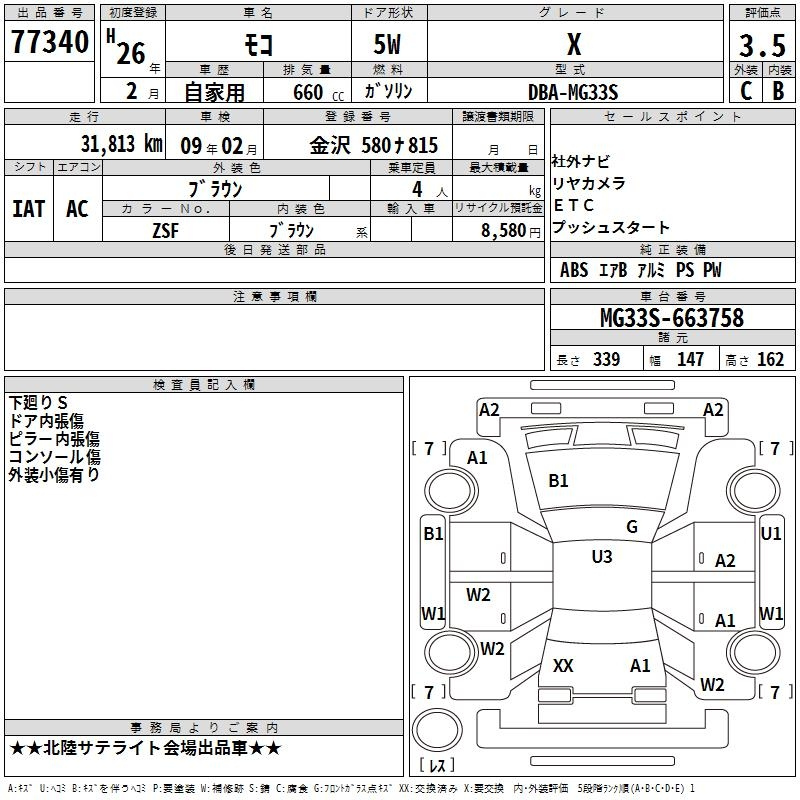Select the door shape value 5W
The width and height of the screenshot is (800, 800).
pos(388,44)
